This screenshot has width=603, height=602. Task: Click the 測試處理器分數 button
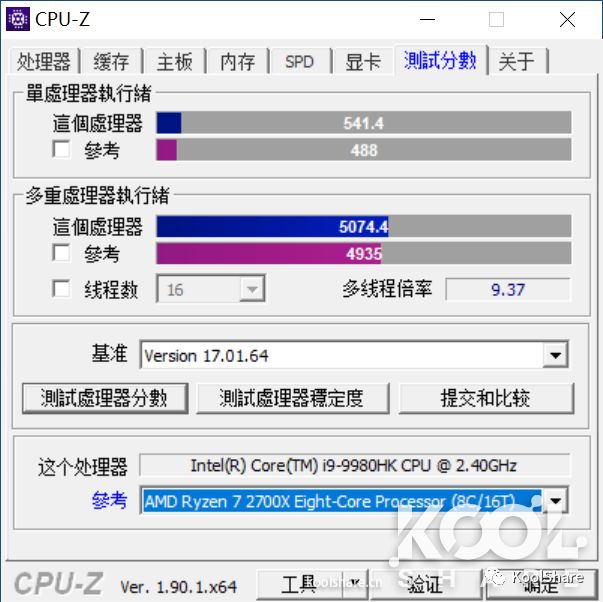tap(105, 398)
